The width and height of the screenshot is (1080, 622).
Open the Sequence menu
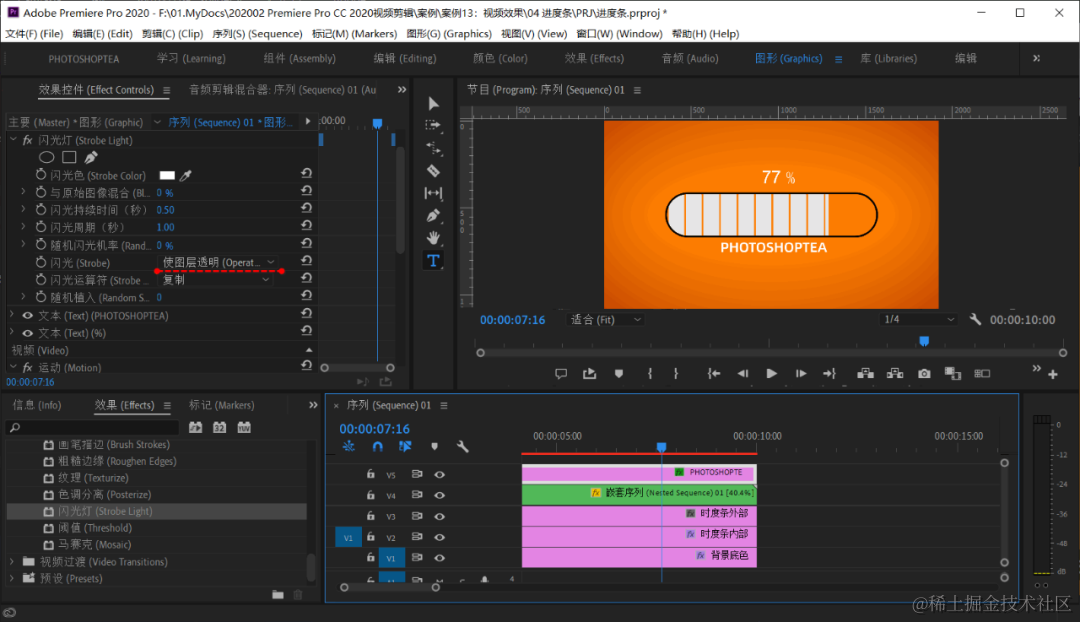click(x=258, y=34)
